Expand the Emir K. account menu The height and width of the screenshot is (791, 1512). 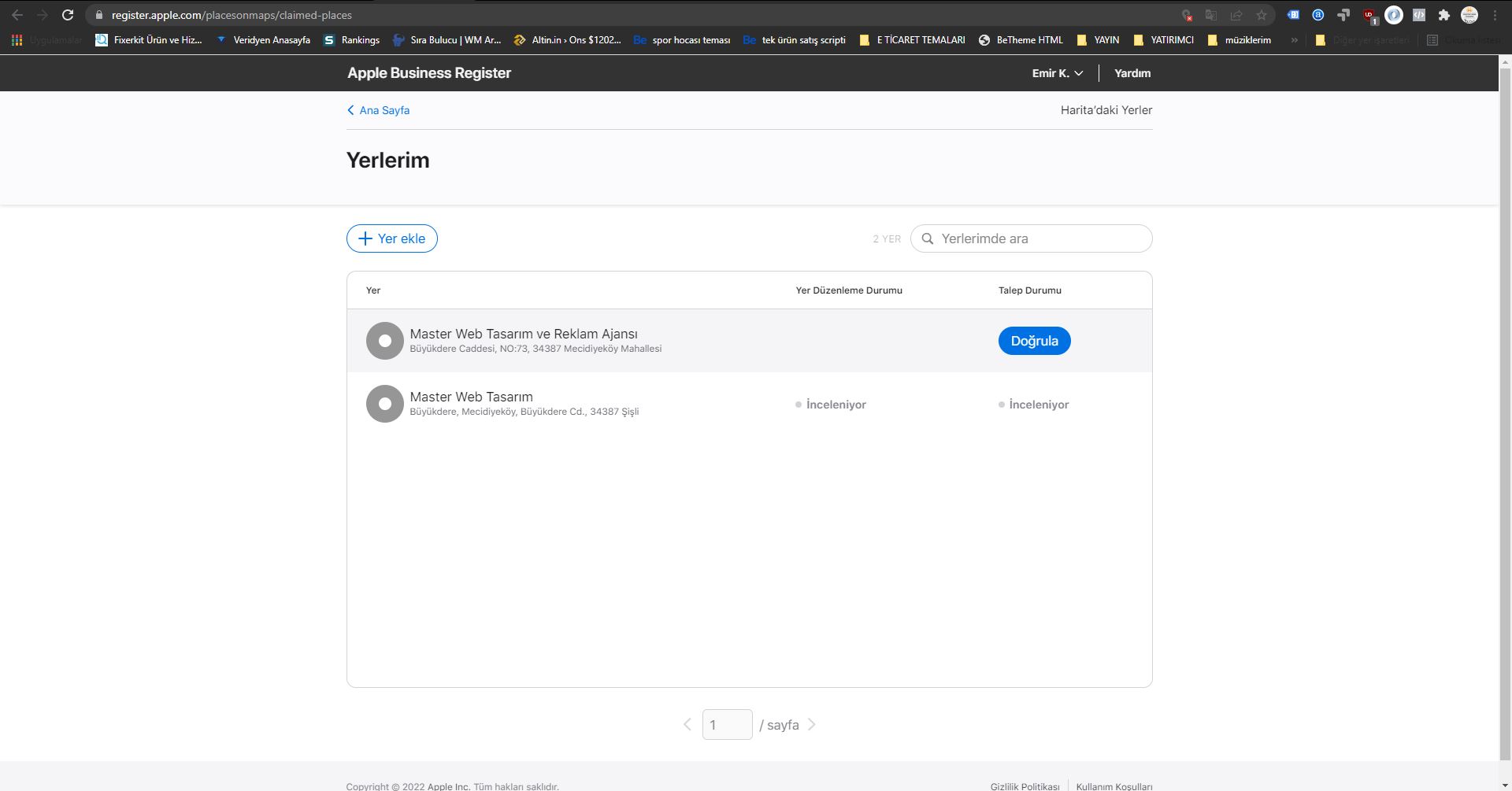(1058, 73)
